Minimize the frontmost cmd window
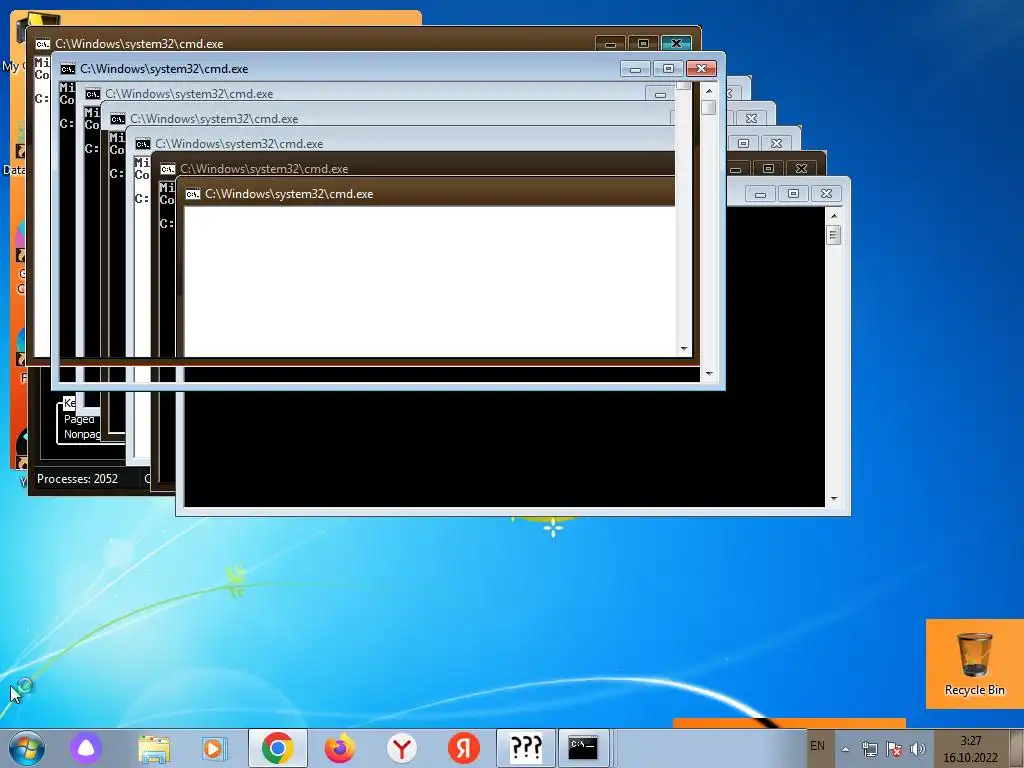Screen dimensions: 1024x768 pos(760,193)
